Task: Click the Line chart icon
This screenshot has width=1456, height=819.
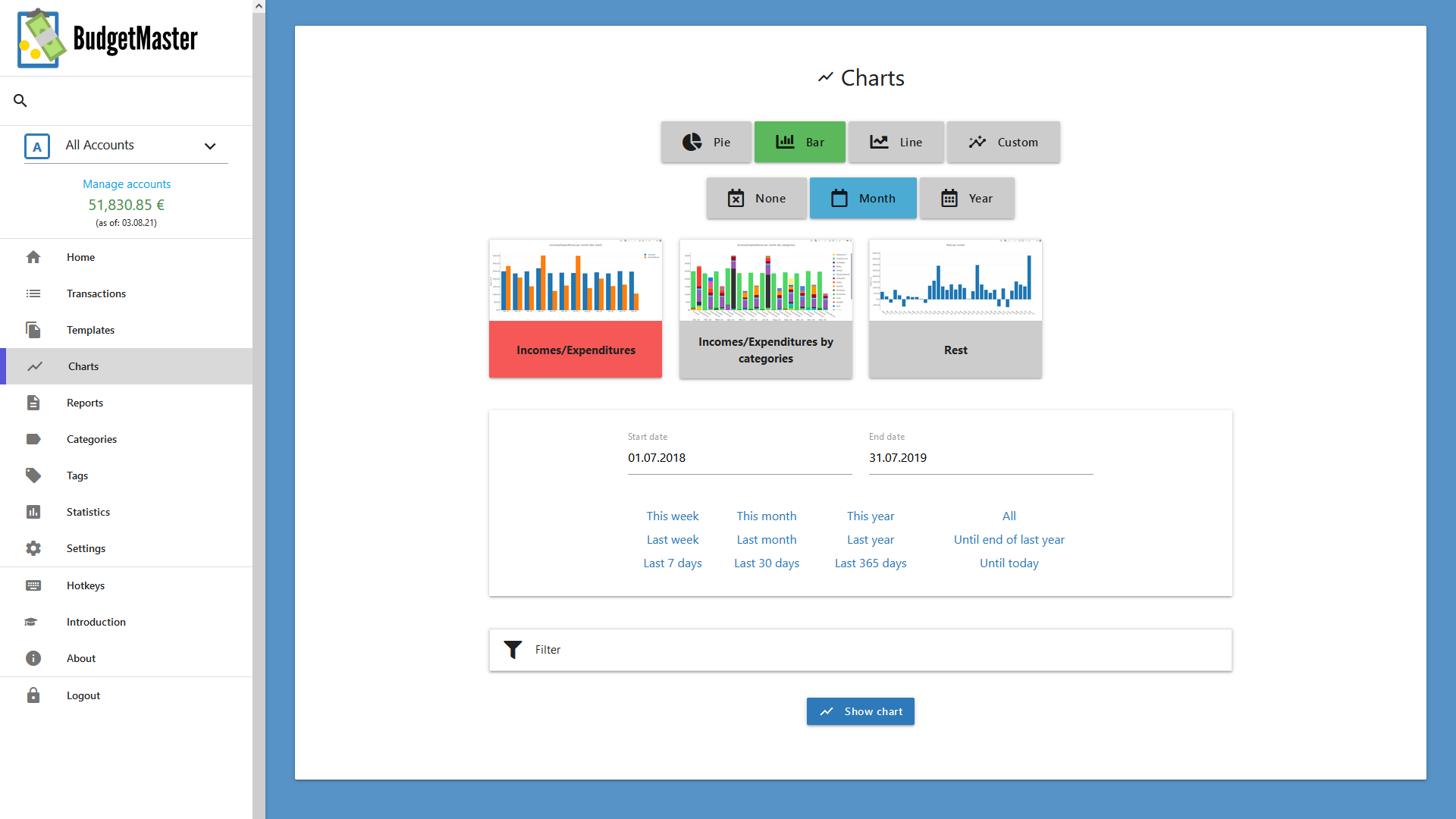Action: (x=879, y=142)
